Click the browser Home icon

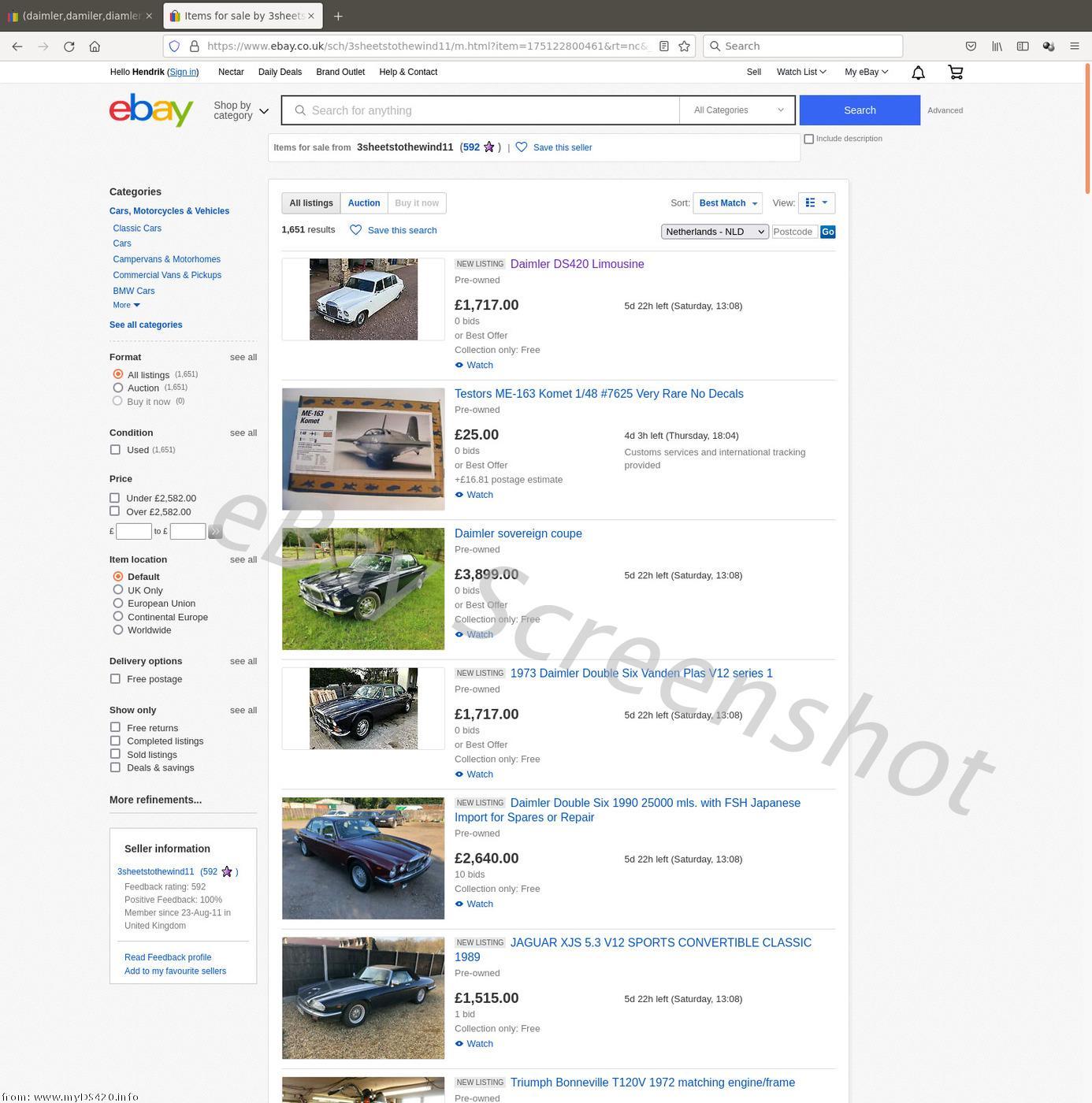click(95, 46)
